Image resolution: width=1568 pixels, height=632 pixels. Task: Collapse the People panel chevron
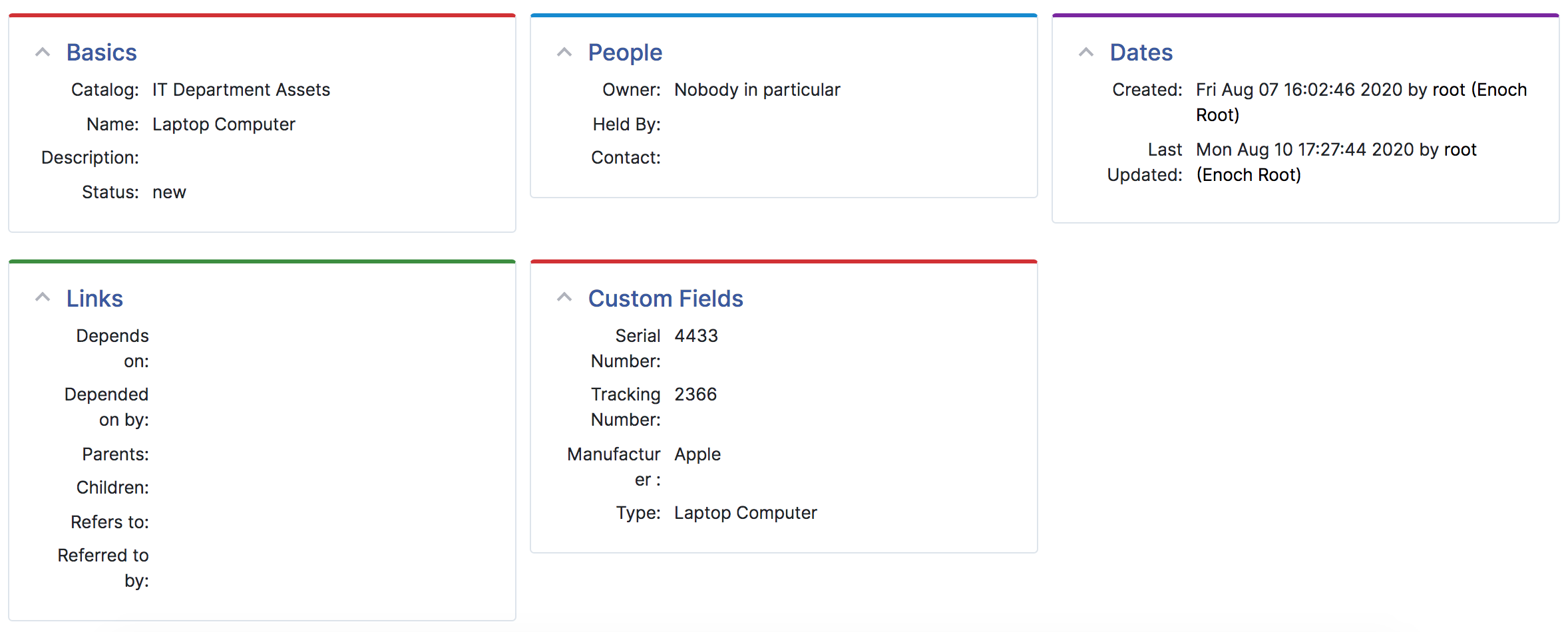pyautogui.click(x=564, y=51)
